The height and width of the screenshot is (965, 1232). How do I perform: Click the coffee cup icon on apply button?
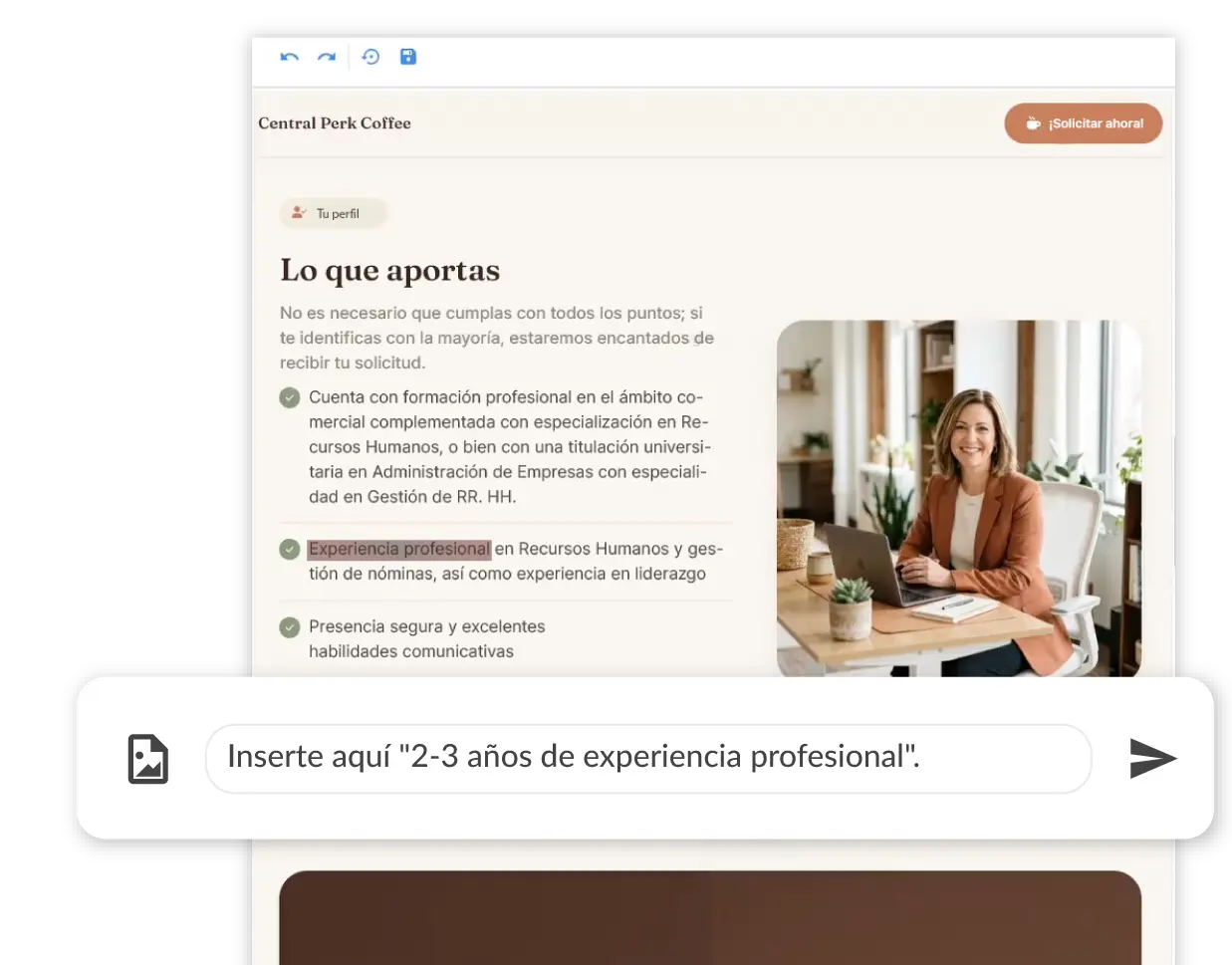coord(1033,123)
